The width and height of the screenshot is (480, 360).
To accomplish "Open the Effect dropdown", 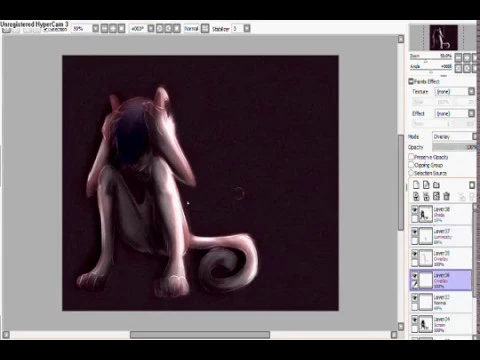I will (x=471, y=113).
